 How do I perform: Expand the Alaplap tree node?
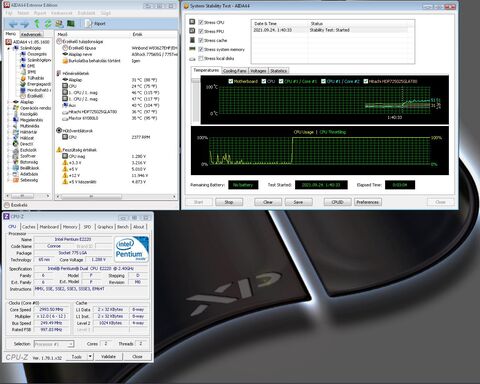pyautogui.click(x=9, y=102)
